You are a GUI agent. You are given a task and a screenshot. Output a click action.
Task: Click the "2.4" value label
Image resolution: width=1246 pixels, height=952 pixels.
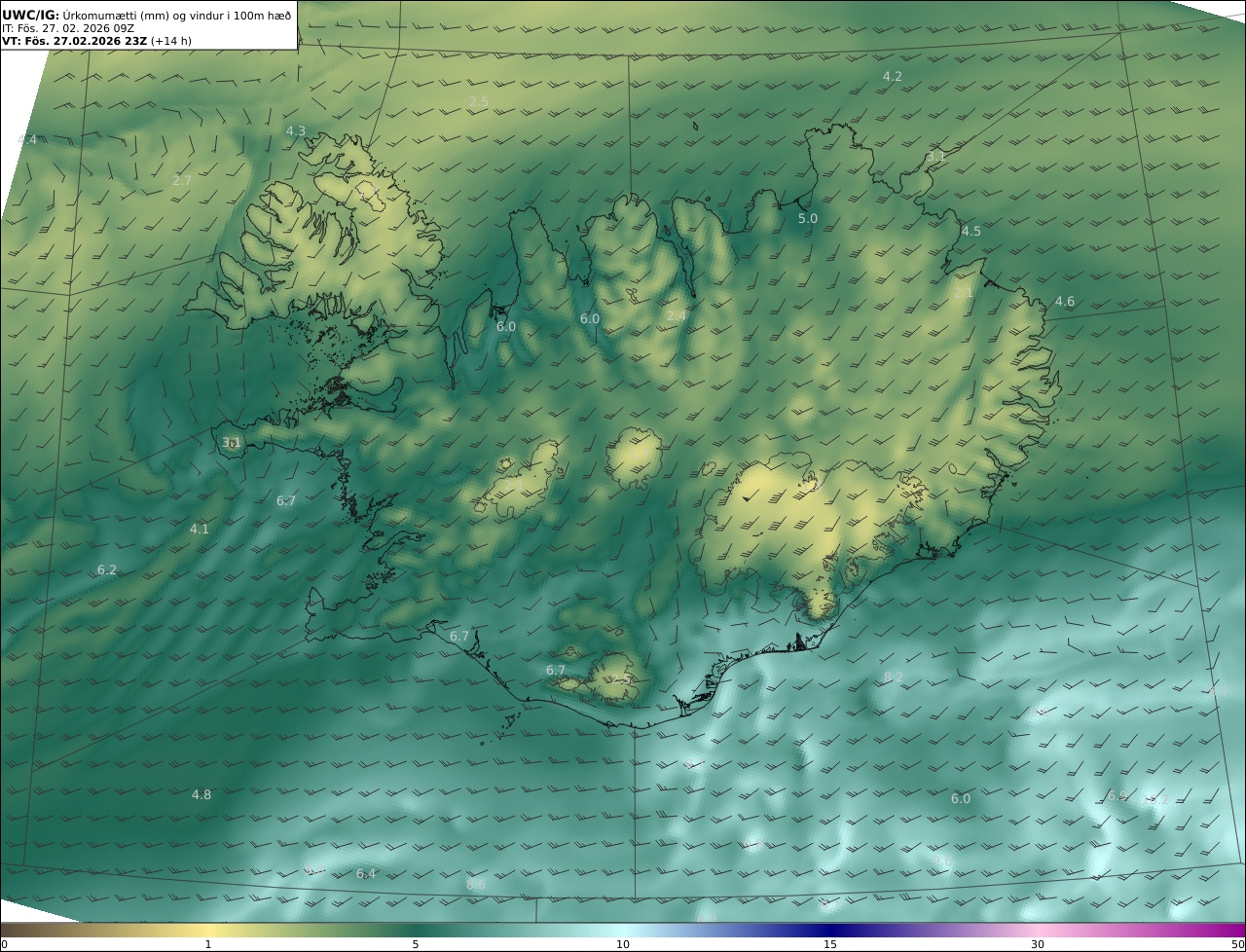pyautogui.click(x=677, y=315)
